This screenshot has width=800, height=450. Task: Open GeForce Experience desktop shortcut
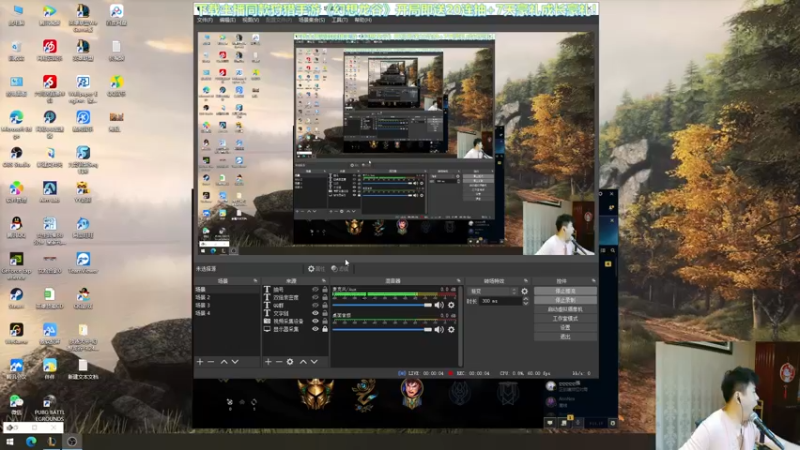click(16, 266)
